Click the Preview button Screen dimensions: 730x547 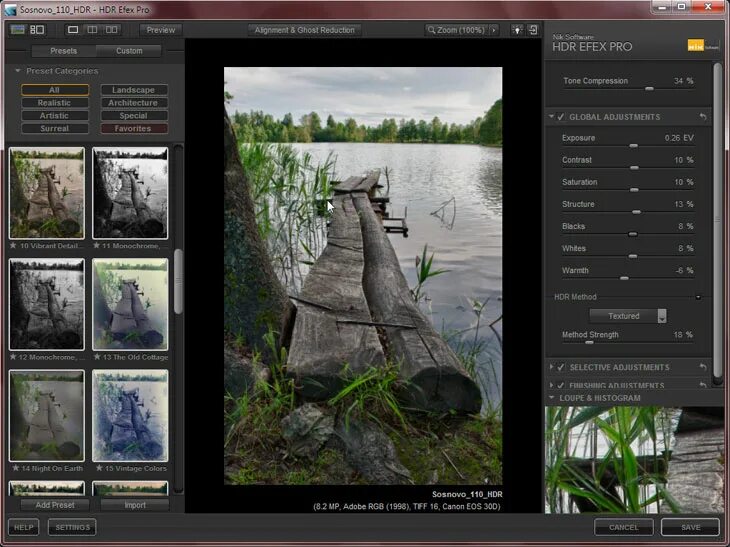161,30
